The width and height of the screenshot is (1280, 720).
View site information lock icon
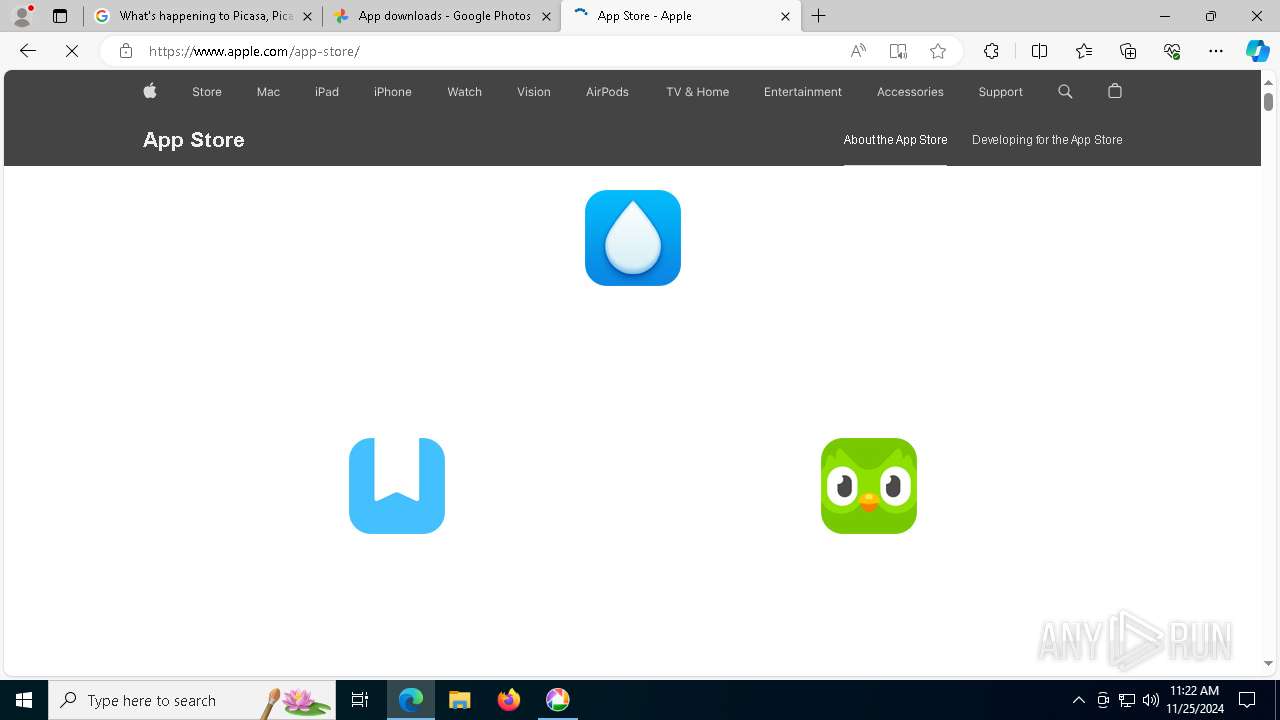point(126,51)
